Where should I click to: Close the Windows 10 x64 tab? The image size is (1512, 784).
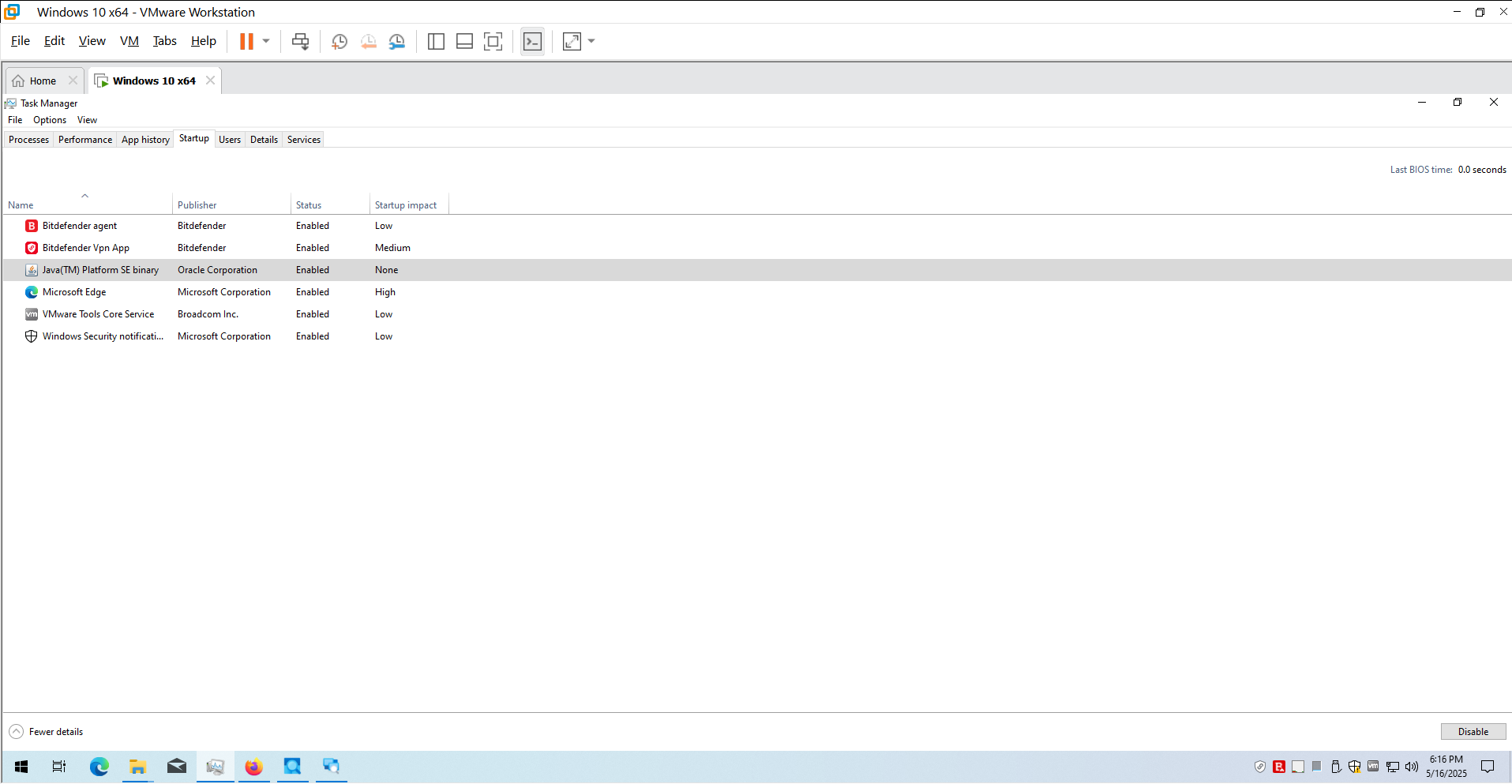[210, 81]
